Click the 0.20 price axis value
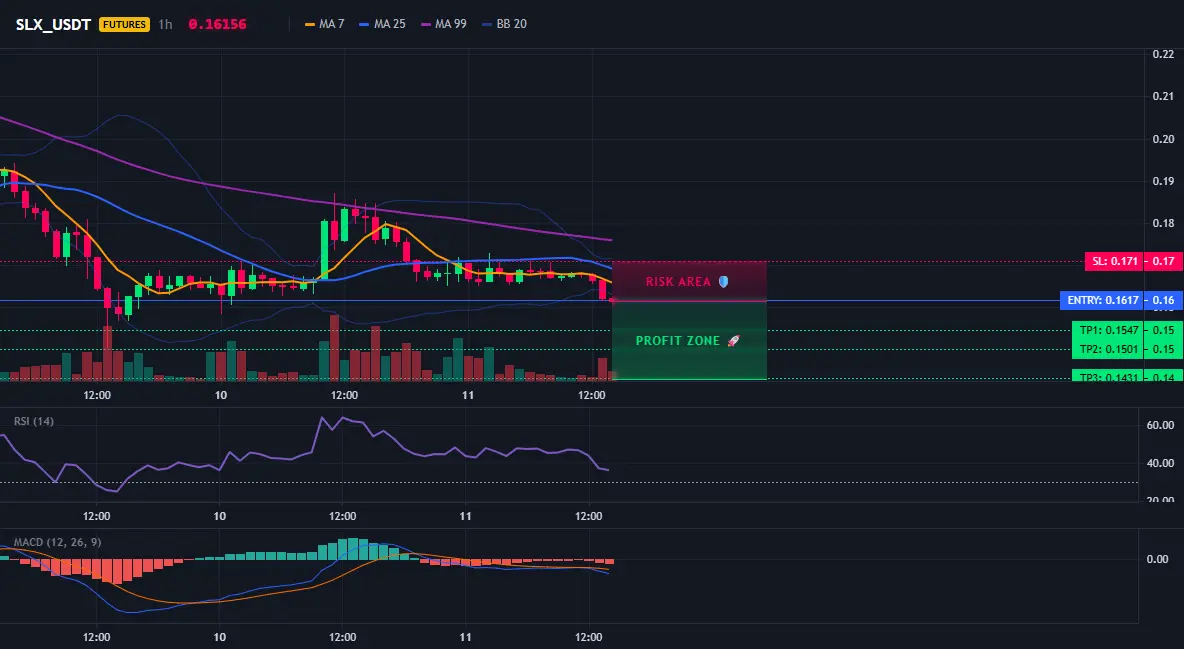1184x649 pixels. coord(1163,139)
